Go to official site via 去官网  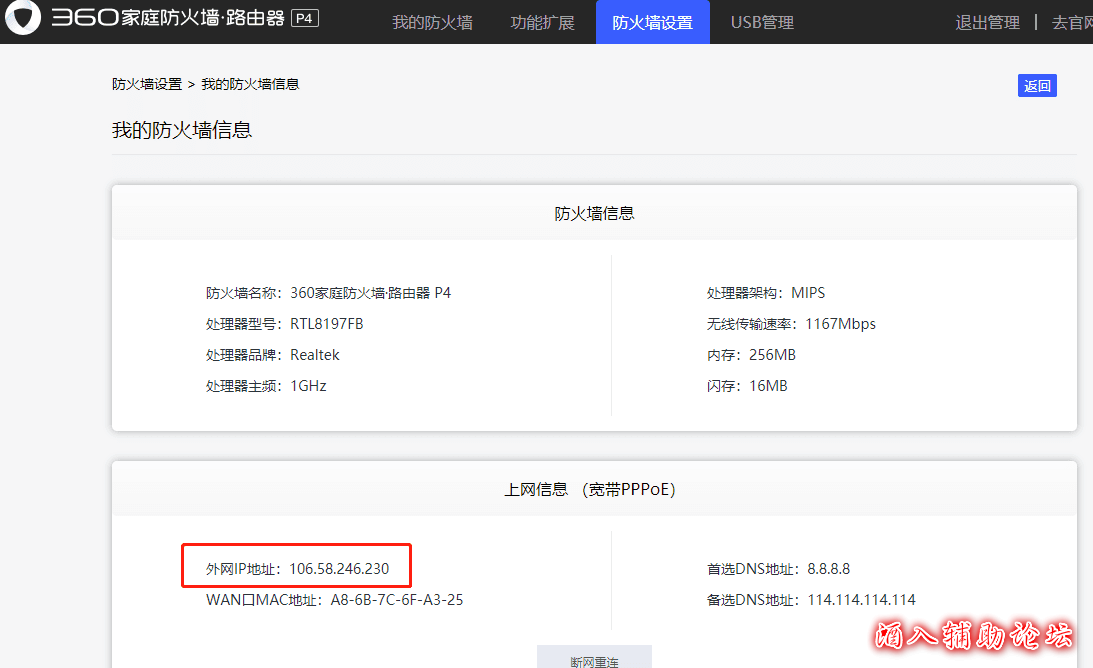tap(1071, 22)
